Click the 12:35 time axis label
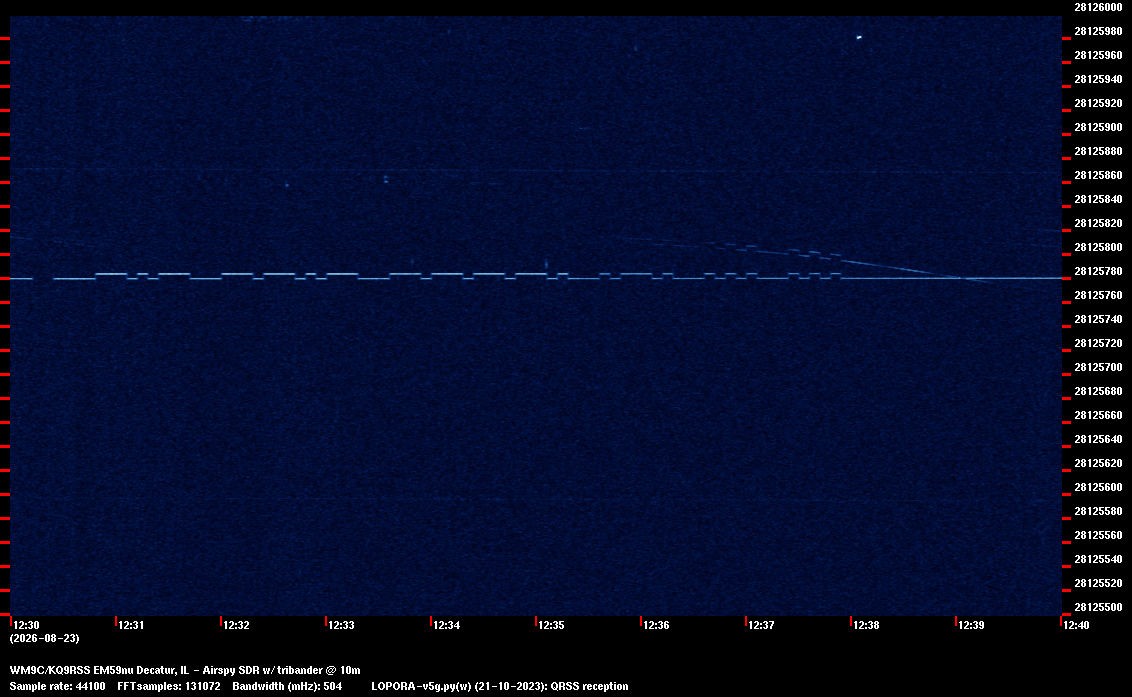The width and height of the screenshot is (1132, 697). [x=552, y=625]
